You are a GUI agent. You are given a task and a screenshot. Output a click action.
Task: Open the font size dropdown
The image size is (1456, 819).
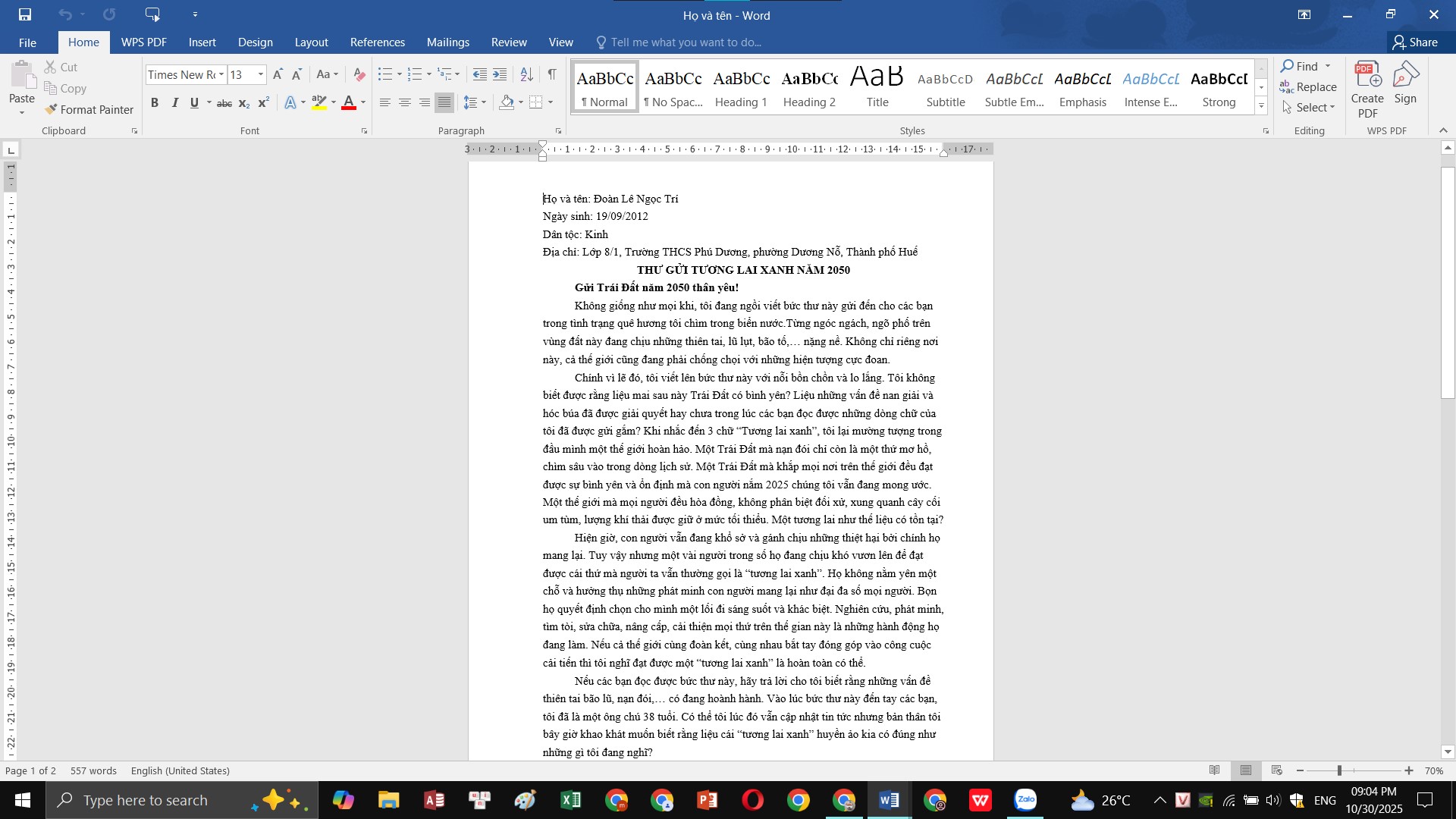click(261, 74)
